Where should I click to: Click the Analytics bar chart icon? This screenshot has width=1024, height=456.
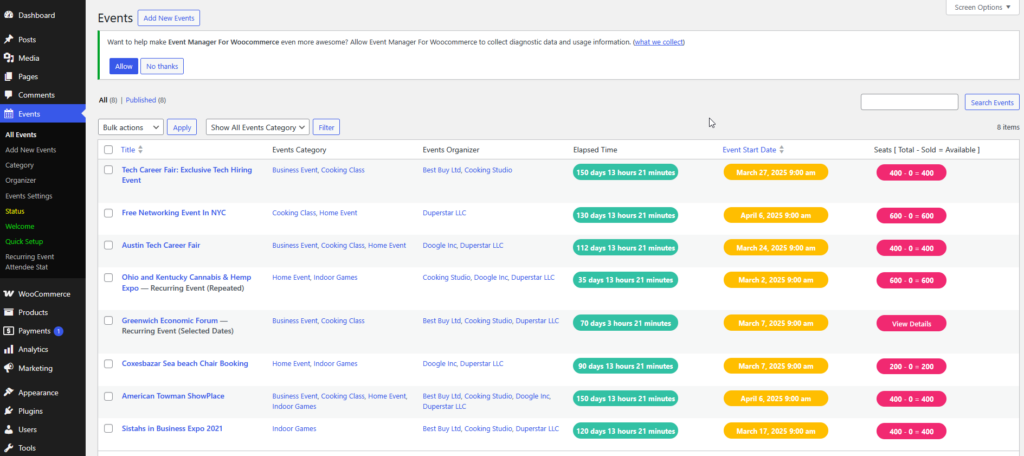[9, 349]
